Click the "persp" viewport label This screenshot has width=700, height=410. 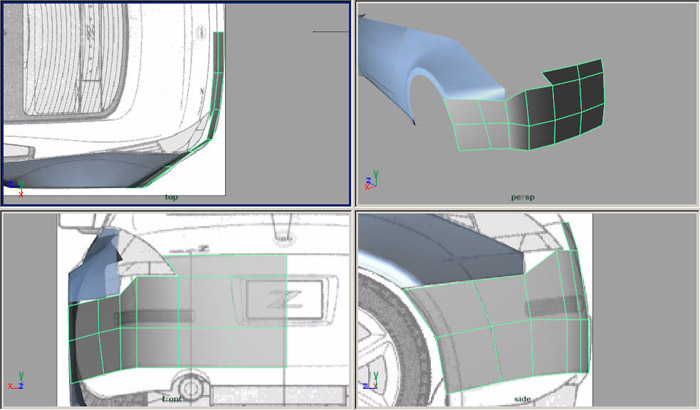[x=523, y=197]
